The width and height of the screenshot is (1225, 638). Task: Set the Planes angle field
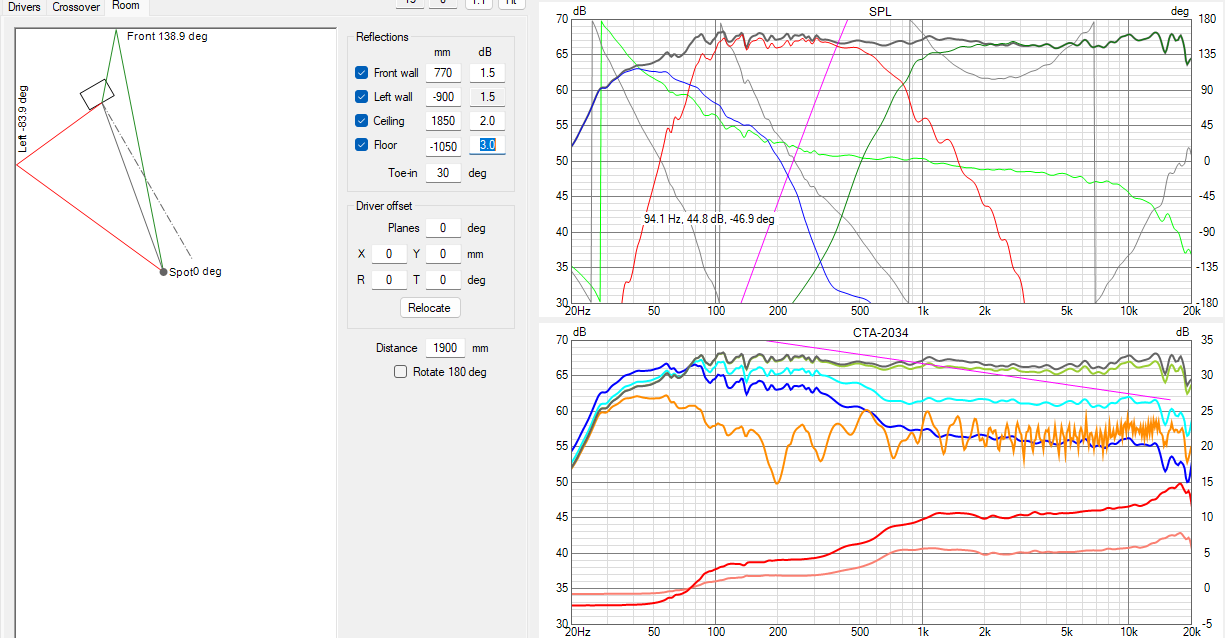443,228
